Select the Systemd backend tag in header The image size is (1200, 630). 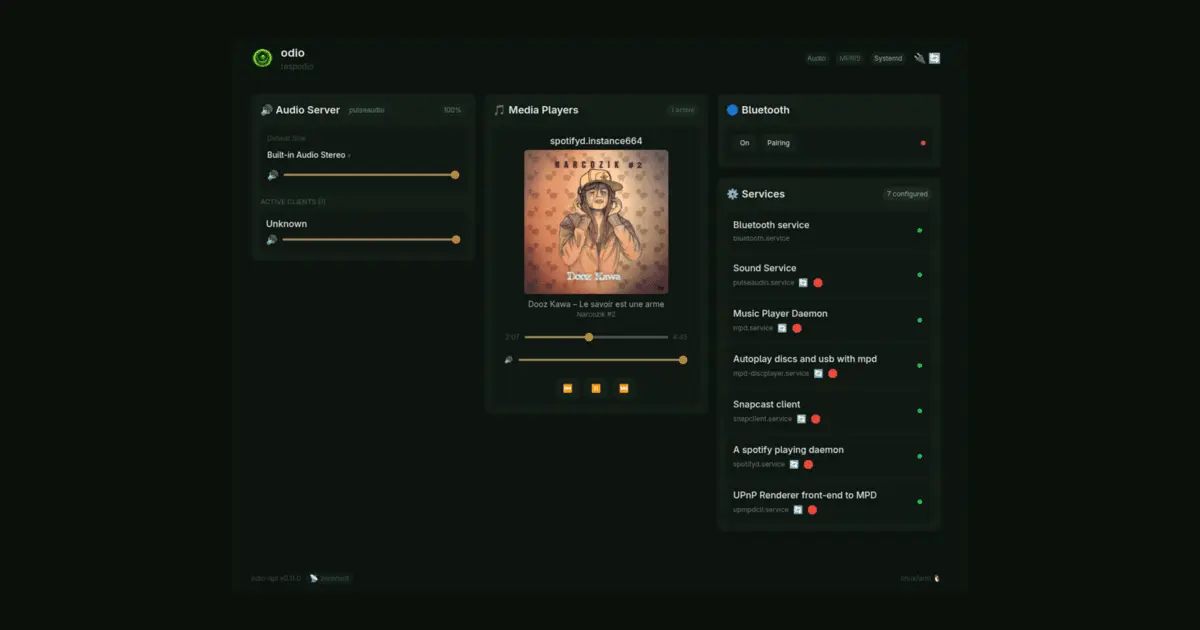coord(887,58)
